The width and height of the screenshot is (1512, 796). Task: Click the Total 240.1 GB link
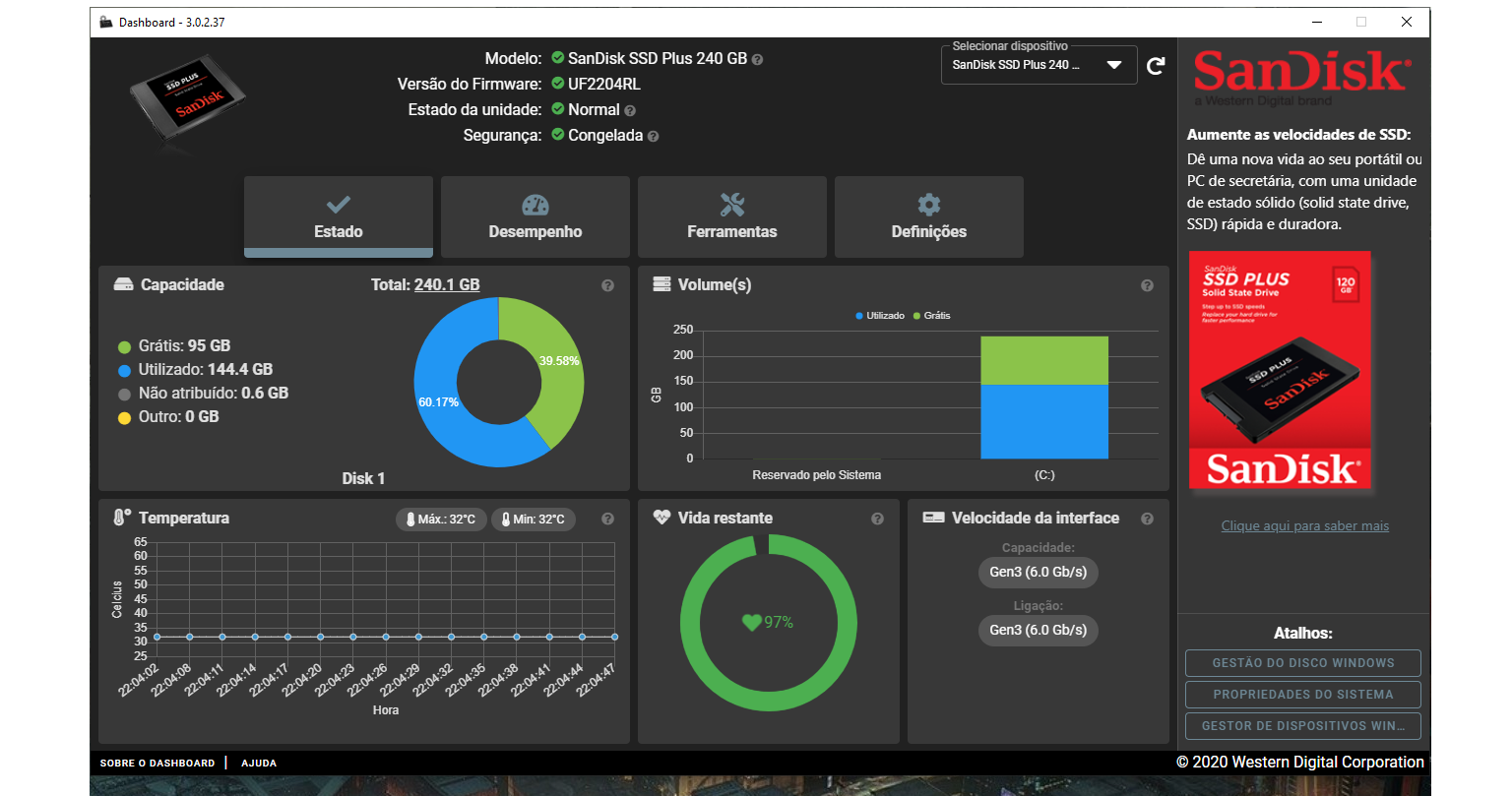447,285
